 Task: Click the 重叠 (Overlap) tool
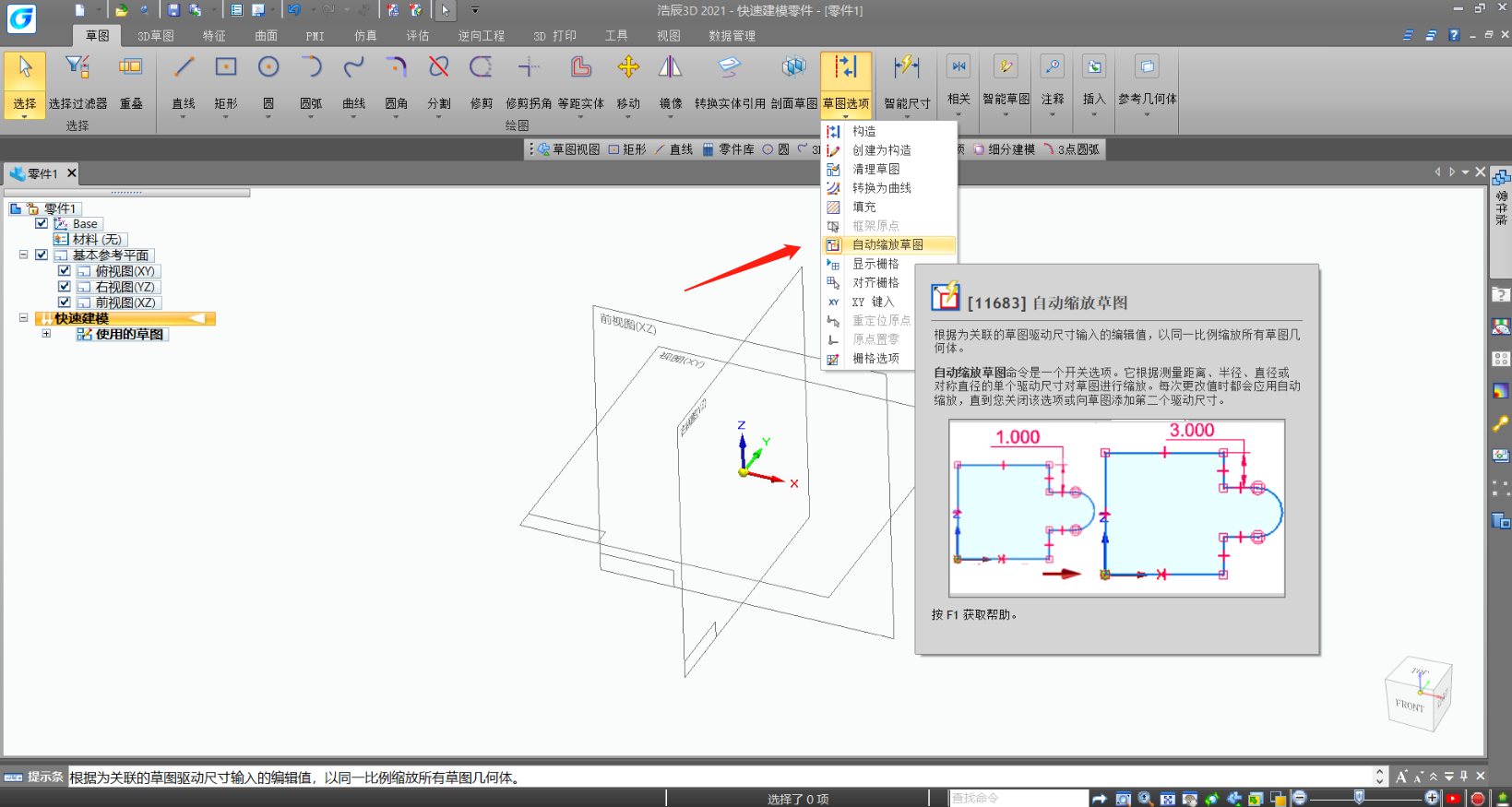click(131, 83)
